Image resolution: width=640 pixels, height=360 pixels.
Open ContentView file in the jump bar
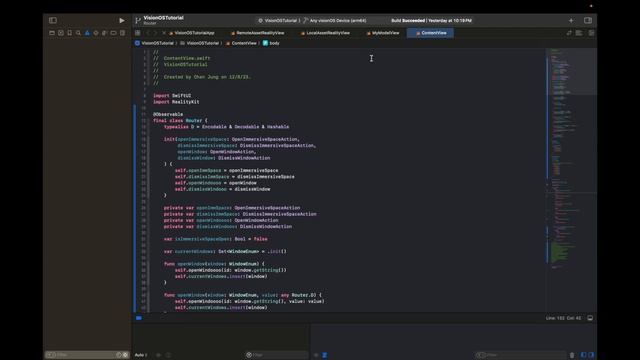[x=241, y=43]
